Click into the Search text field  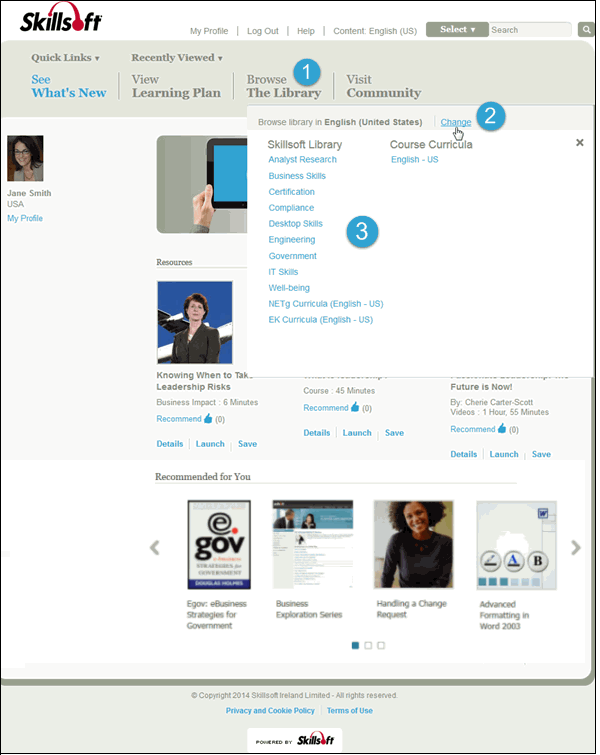coord(530,30)
